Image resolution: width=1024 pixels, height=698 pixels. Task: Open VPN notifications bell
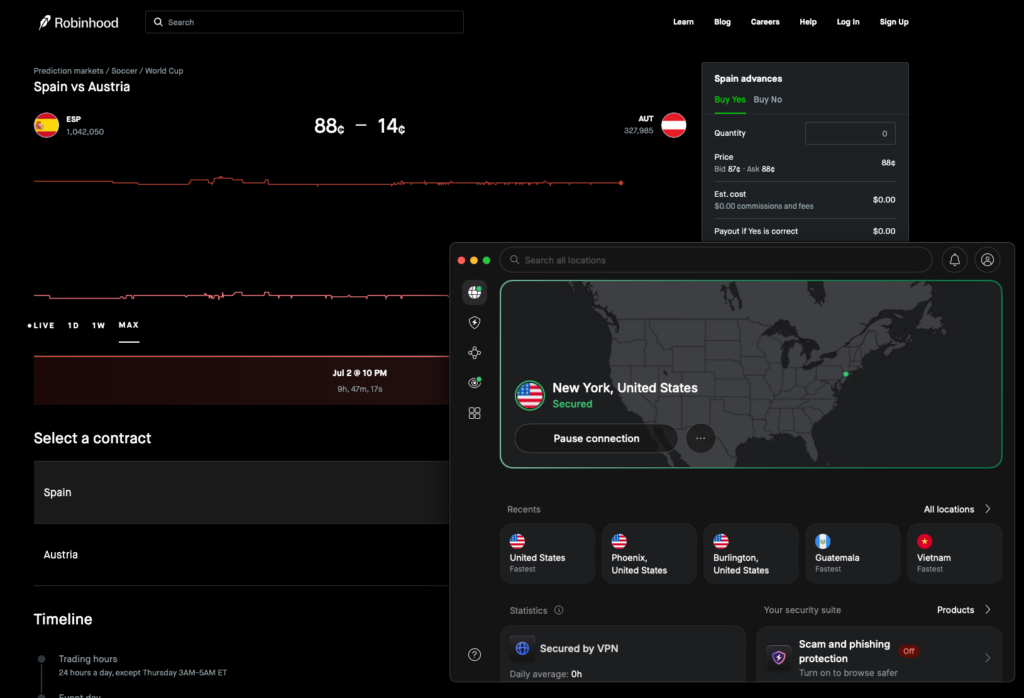pyautogui.click(x=955, y=260)
